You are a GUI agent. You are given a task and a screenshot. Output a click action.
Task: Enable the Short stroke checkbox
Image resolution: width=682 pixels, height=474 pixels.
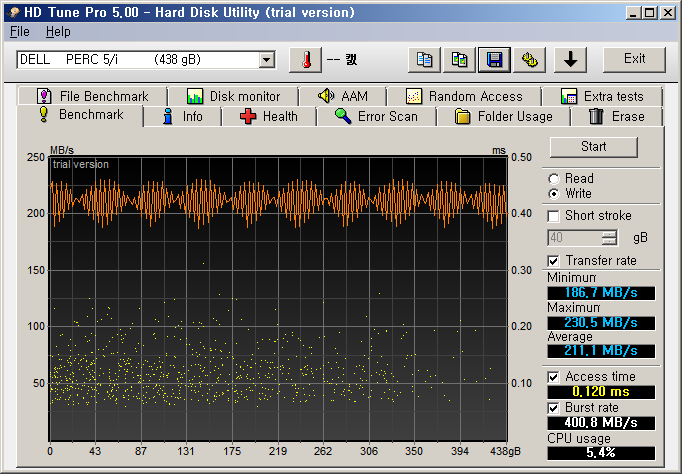click(x=553, y=216)
